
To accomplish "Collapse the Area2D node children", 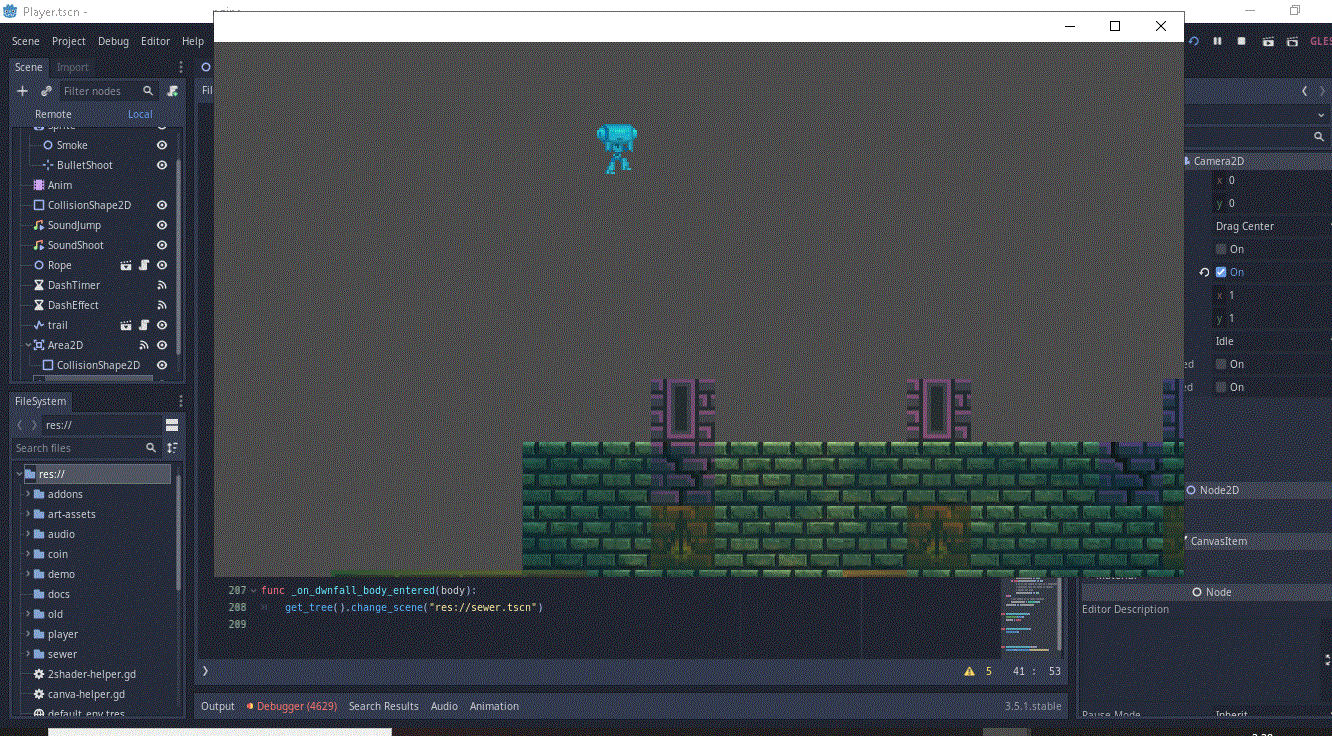I will 27,345.
